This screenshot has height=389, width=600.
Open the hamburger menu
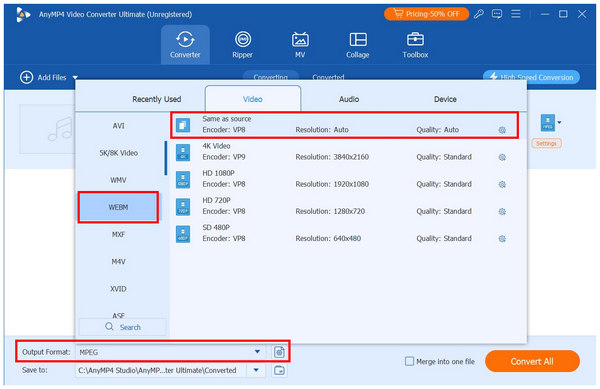(515, 14)
